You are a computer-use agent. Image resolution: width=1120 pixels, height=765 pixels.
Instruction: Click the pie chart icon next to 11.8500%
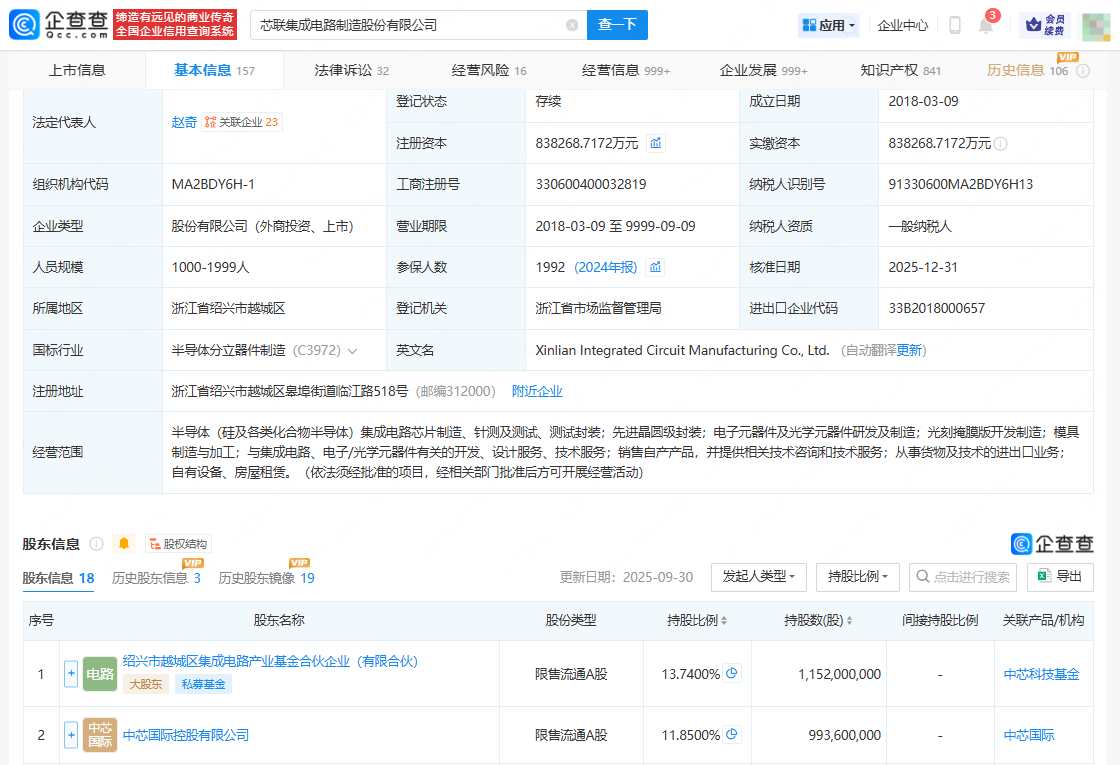[x=732, y=735]
